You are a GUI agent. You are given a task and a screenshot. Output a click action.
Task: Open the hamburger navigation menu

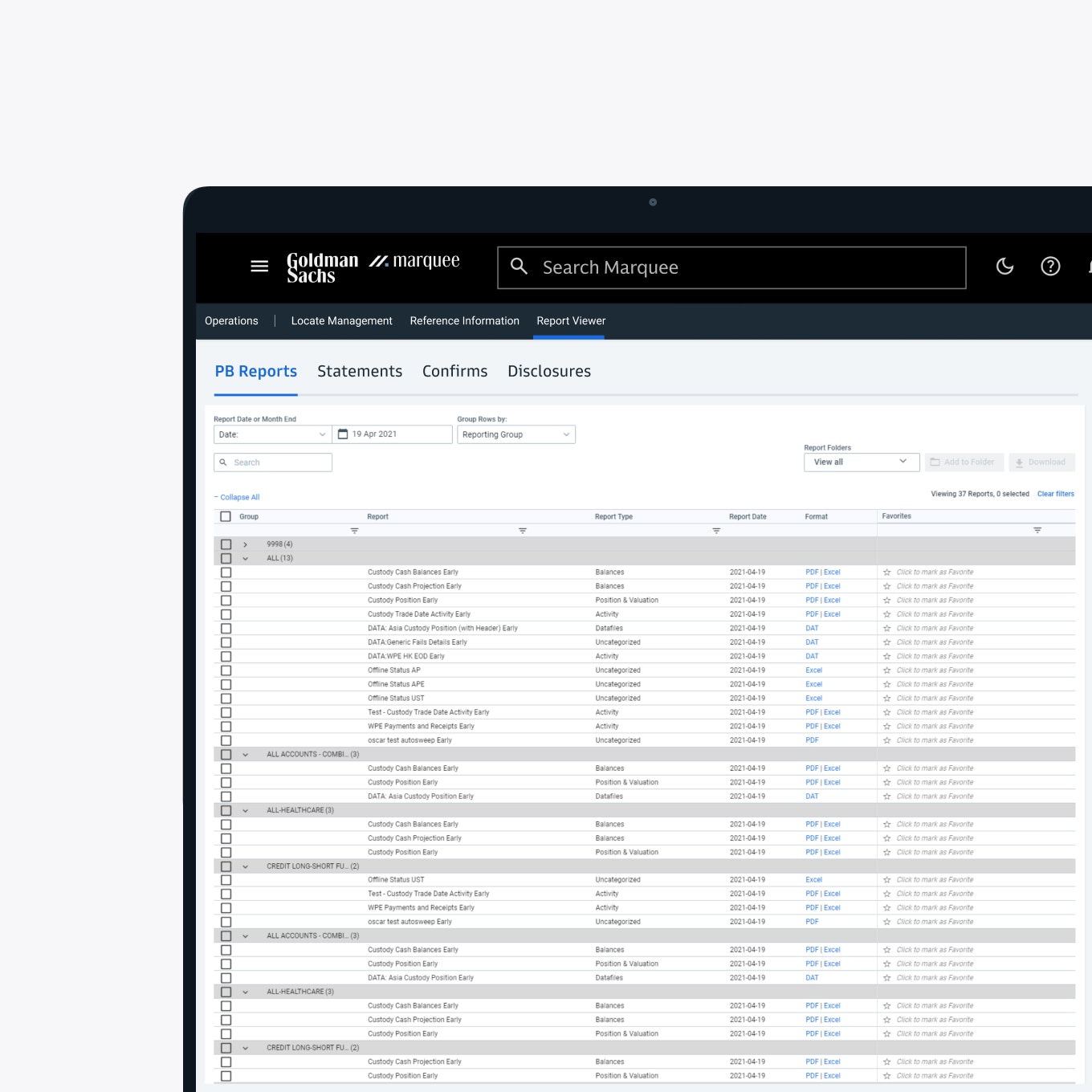259,266
